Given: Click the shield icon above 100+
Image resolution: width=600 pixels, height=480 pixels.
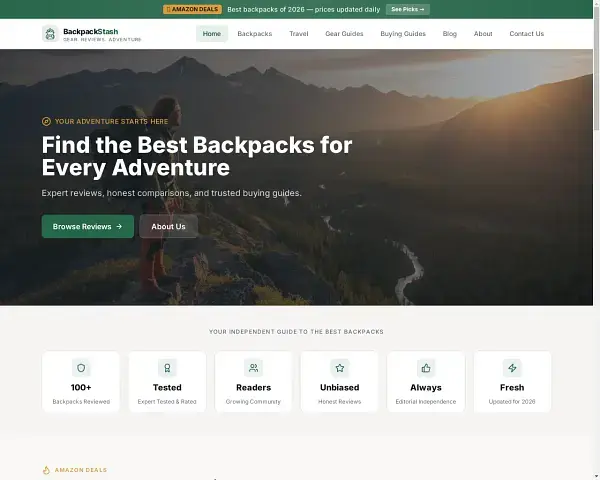Looking at the screenshot, I should click(x=81, y=367).
